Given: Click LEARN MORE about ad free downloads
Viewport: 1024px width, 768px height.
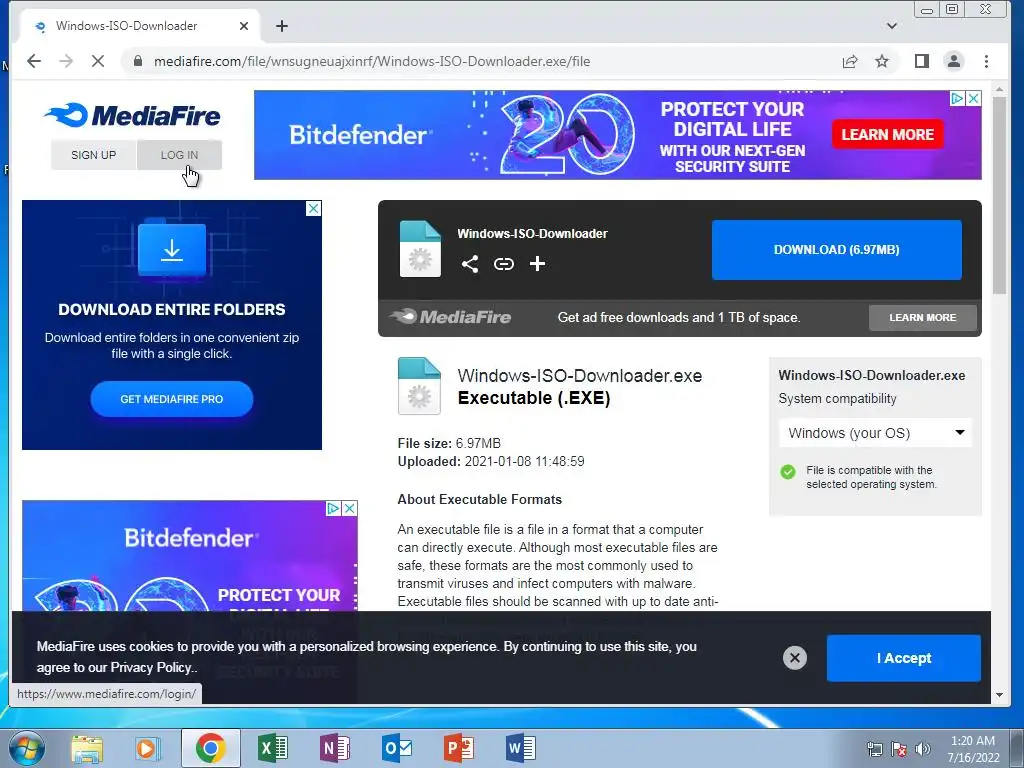Looking at the screenshot, I should coord(922,317).
